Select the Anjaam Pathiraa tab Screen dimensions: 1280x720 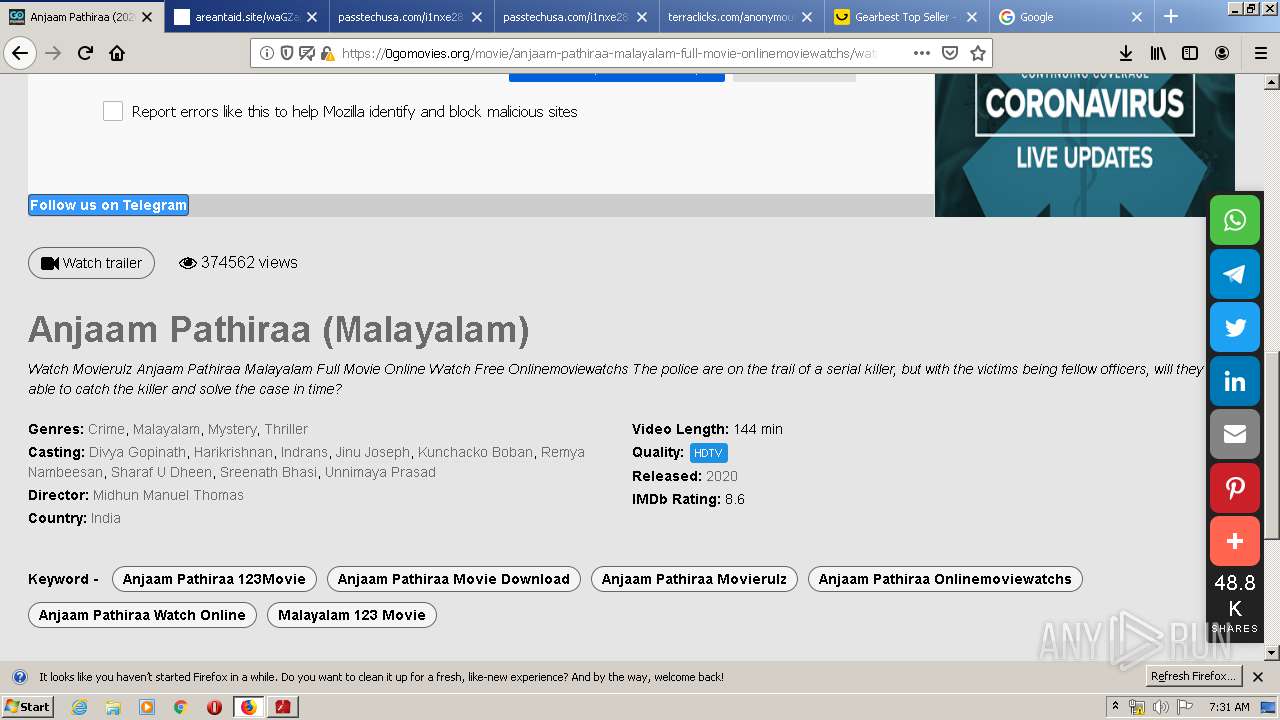[x=82, y=17]
